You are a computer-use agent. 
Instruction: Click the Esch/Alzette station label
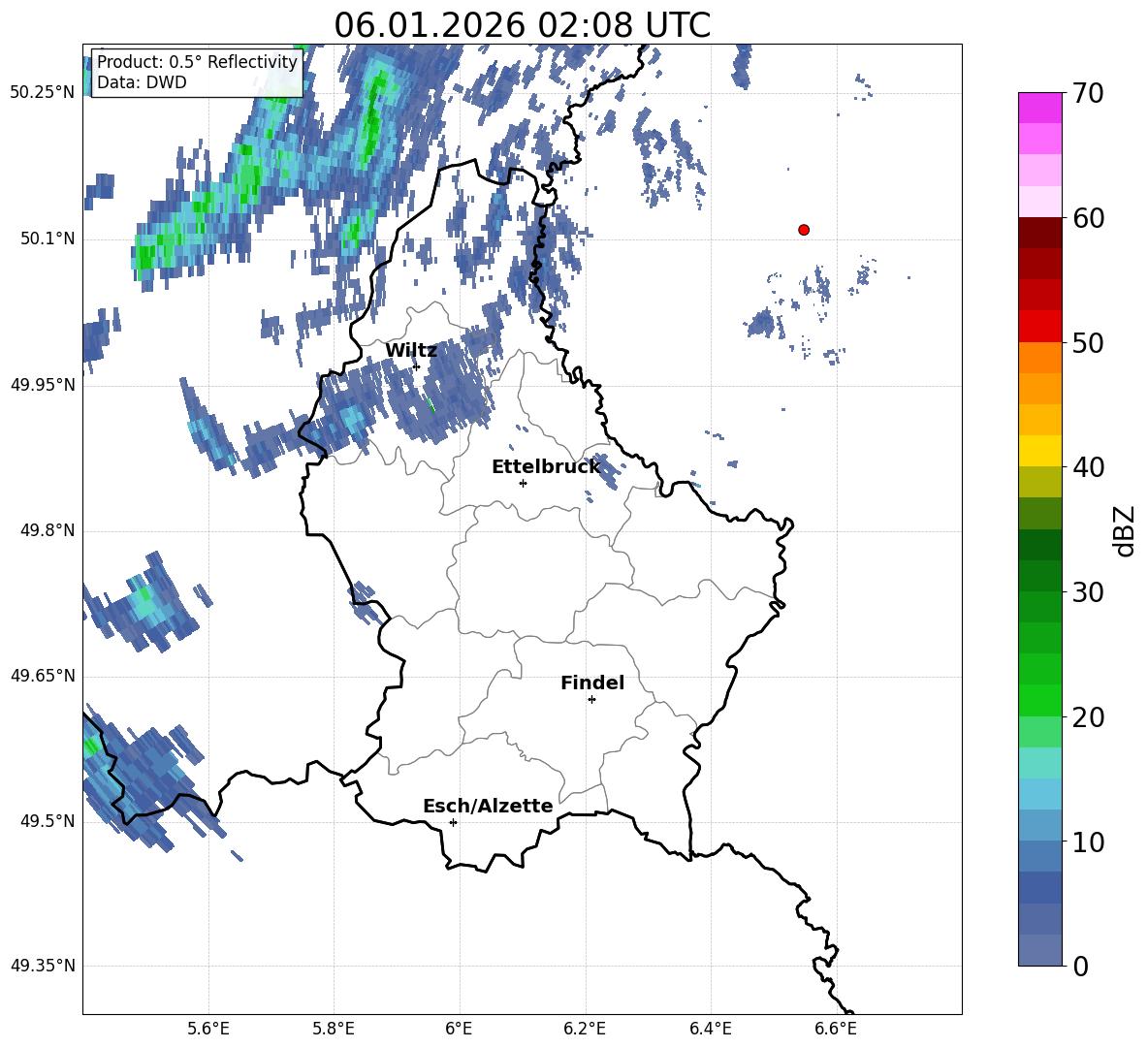pyautogui.click(x=488, y=806)
